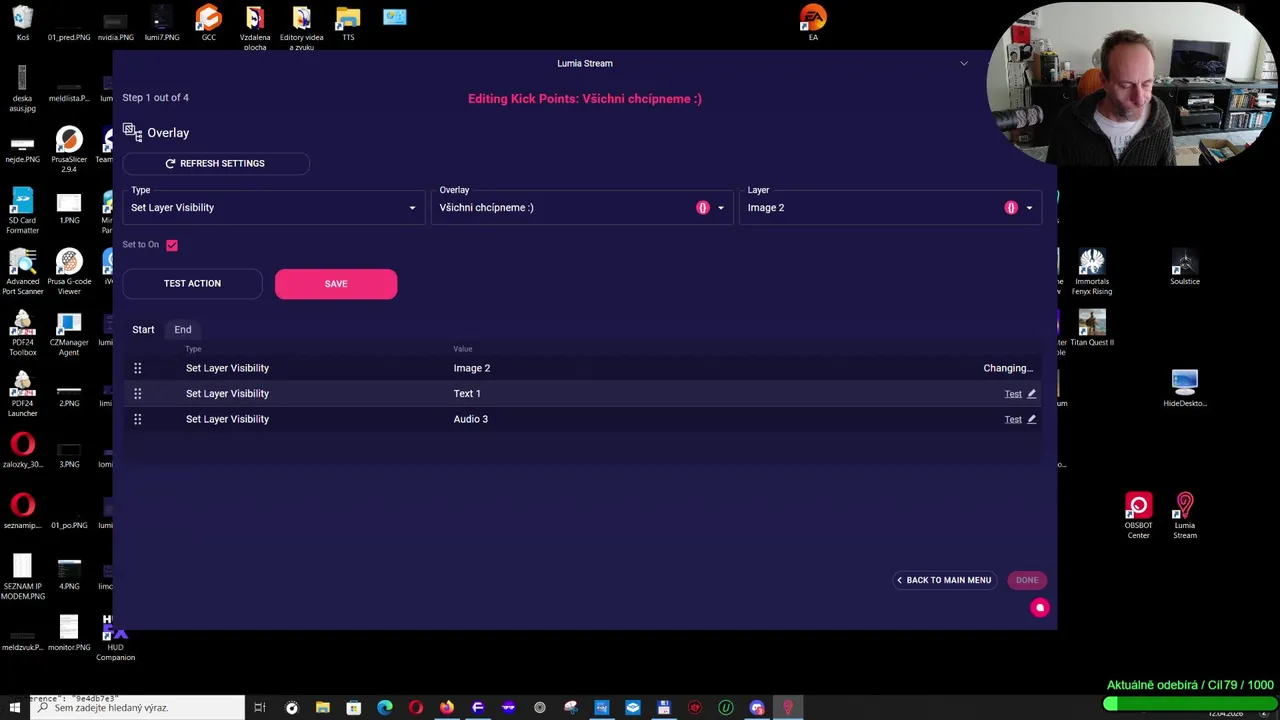Open the PrusaSlicer 2.9.4 desktop shortcut
The image size is (1280, 720).
[69, 150]
